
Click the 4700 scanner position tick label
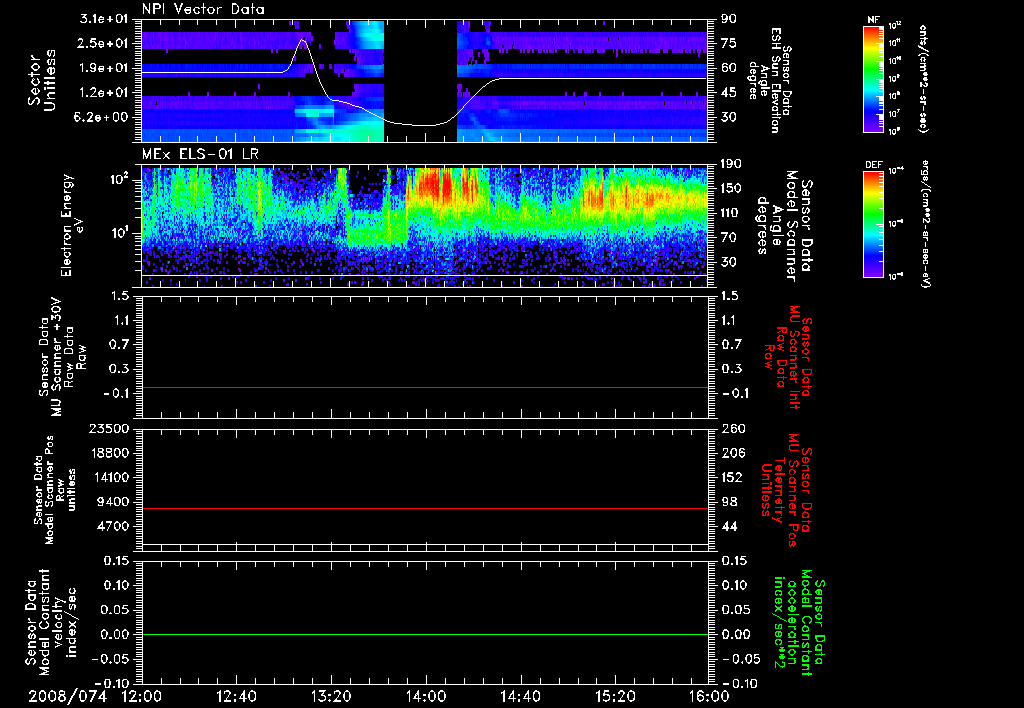tap(113, 526)
